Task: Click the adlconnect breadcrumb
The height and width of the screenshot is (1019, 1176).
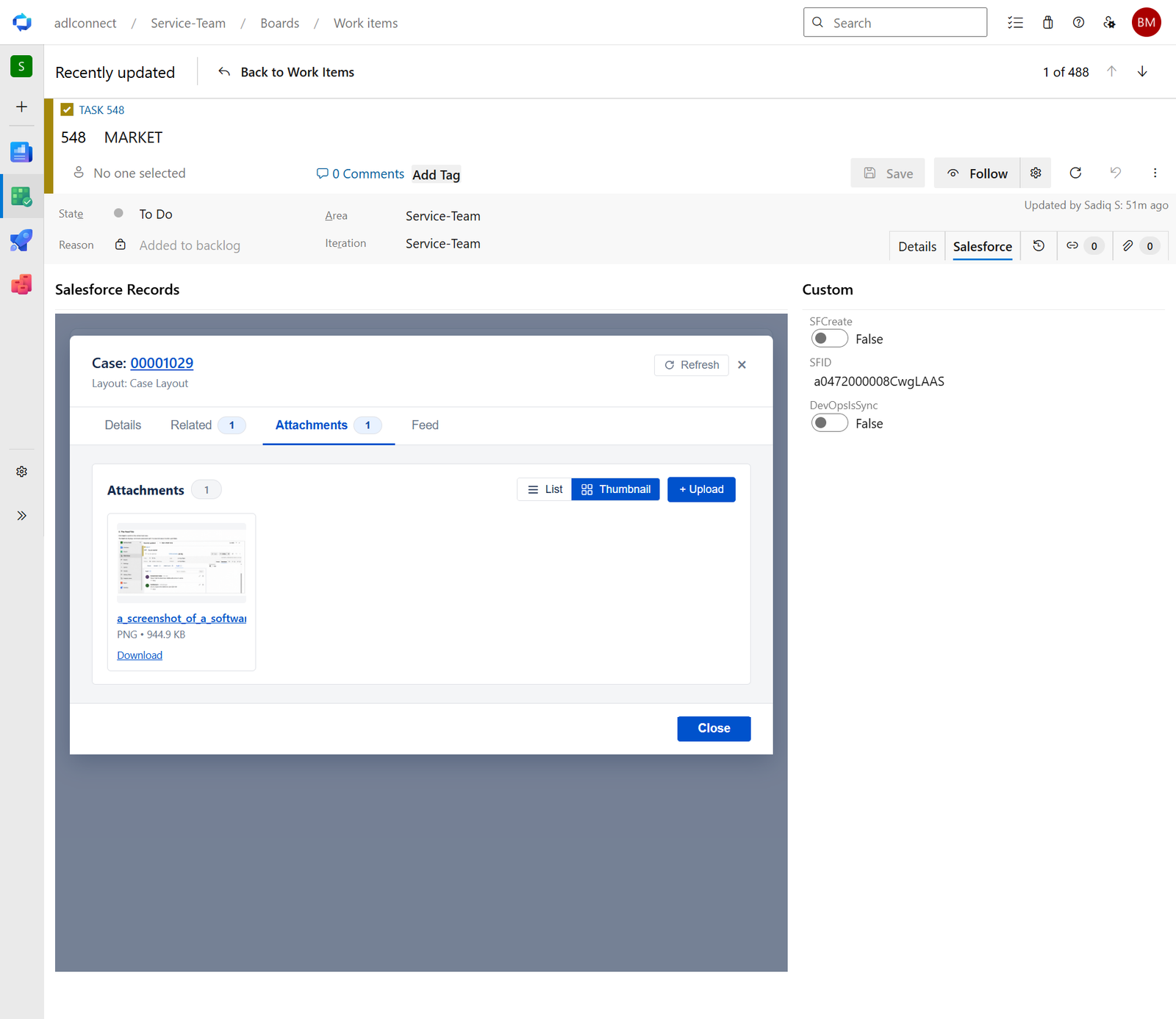Action: (x=85, y=23)
